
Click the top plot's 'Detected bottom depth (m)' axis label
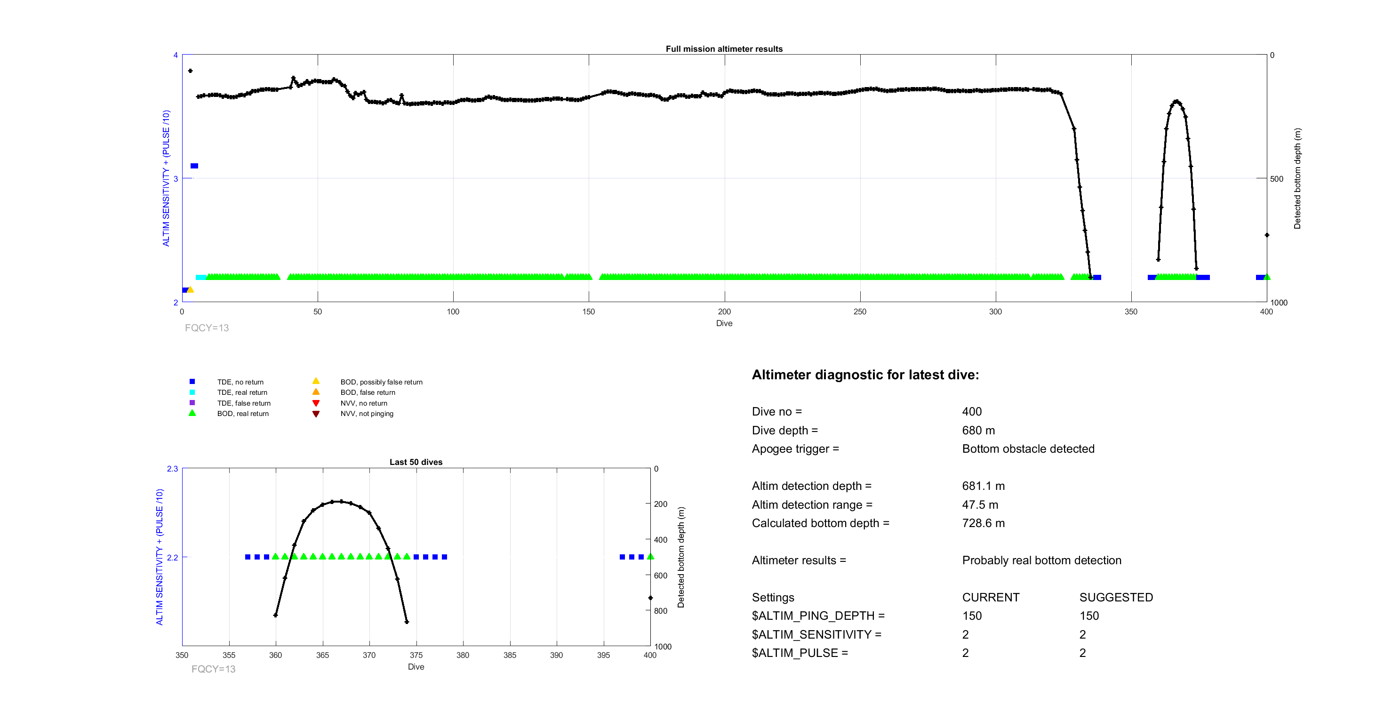(1298, 179)
